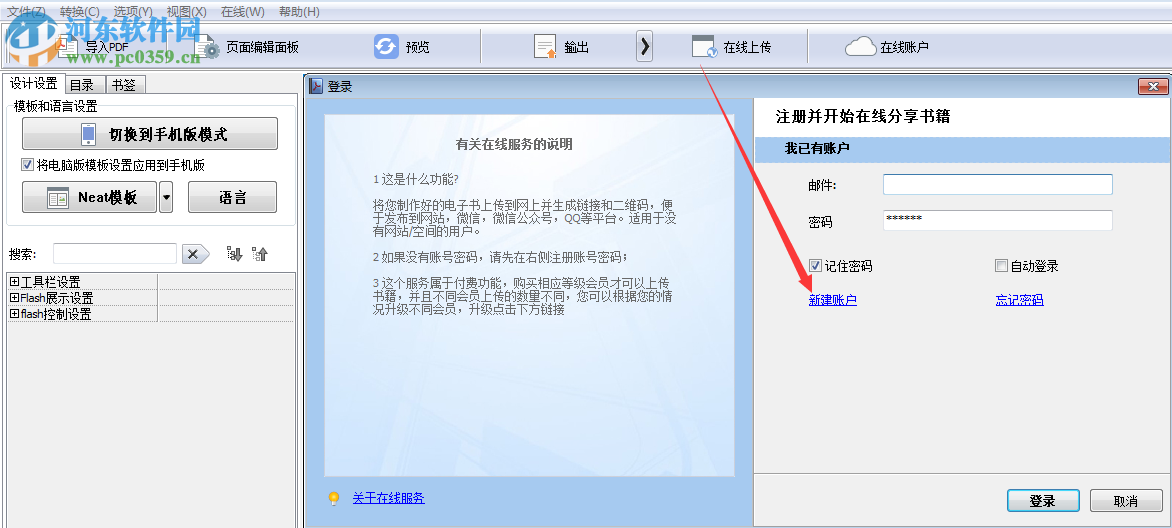
Task: Click the 语言 button
Action: pyautogui.click(x=232, y=197)
